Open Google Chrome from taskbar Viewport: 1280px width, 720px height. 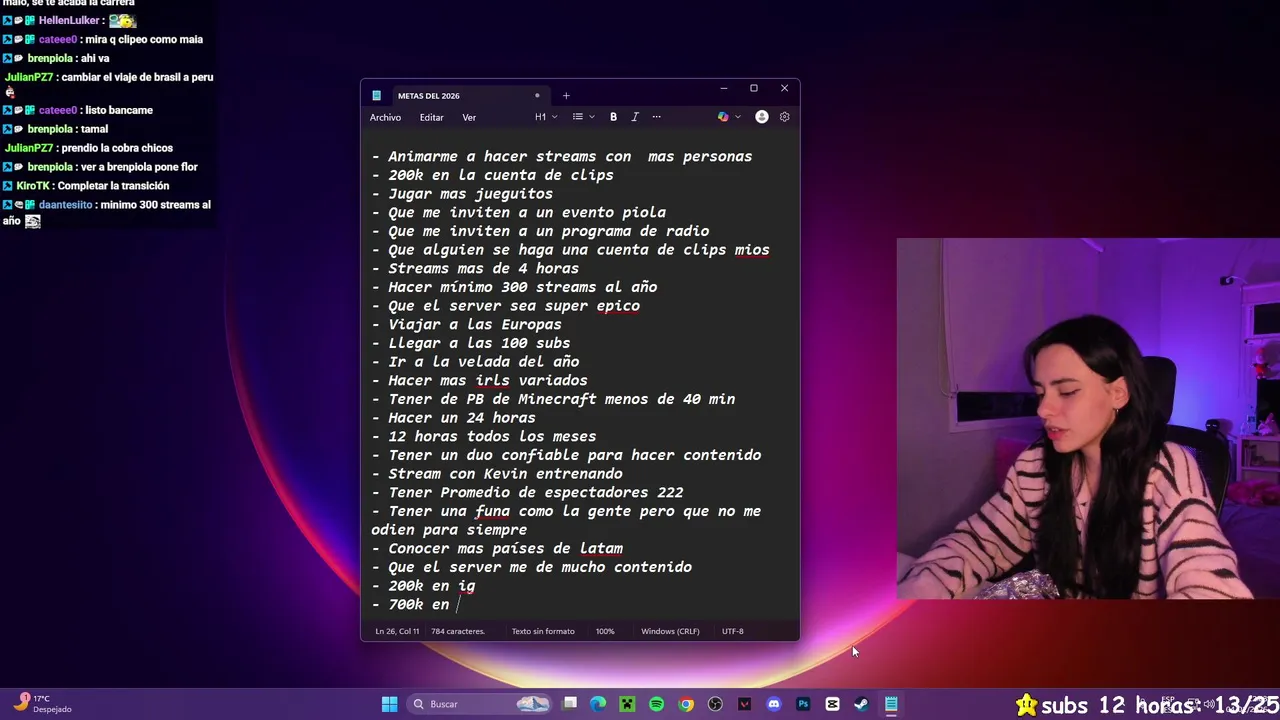click(686, 704)
